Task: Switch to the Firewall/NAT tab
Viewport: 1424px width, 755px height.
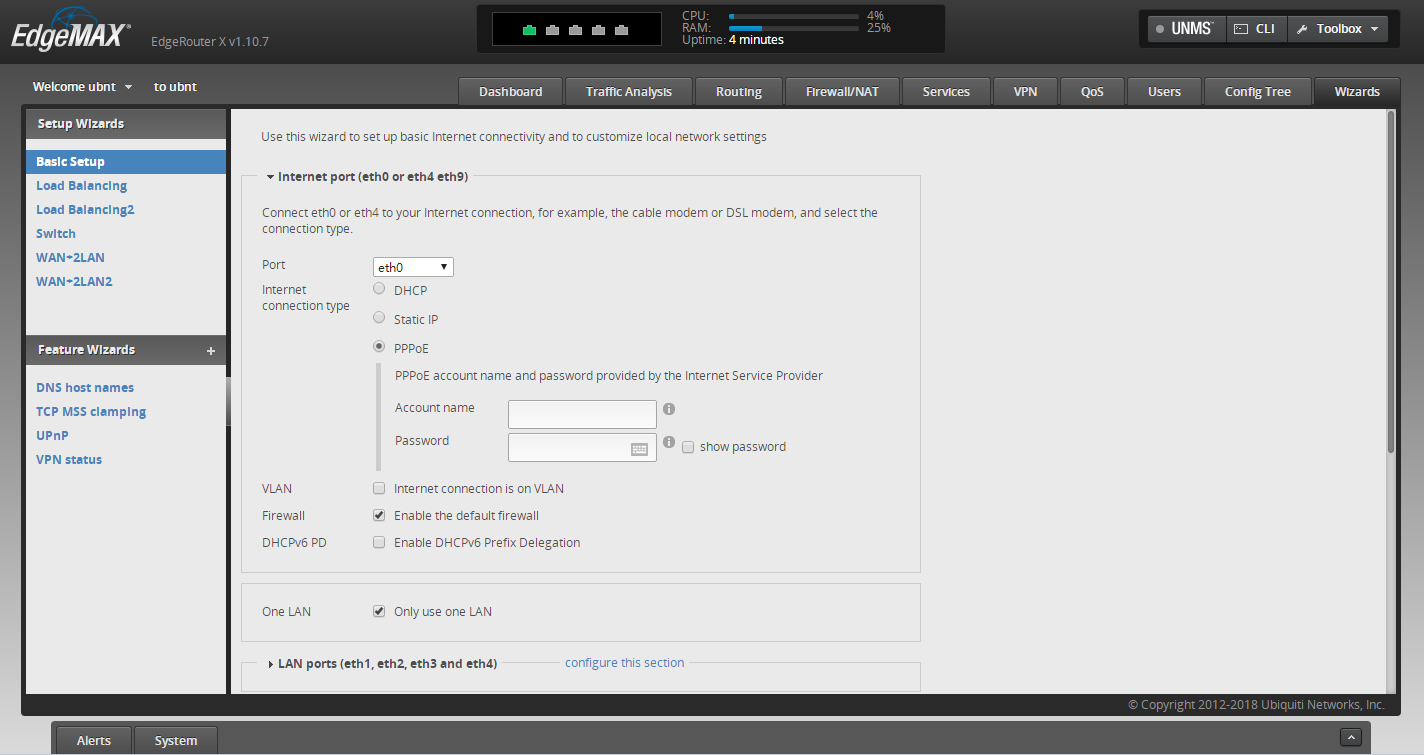Action: (842, 91)
